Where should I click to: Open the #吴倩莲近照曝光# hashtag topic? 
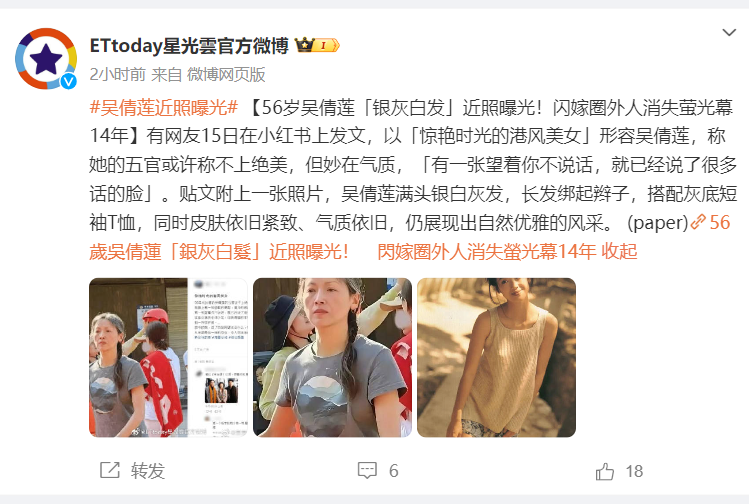point(163,108)
